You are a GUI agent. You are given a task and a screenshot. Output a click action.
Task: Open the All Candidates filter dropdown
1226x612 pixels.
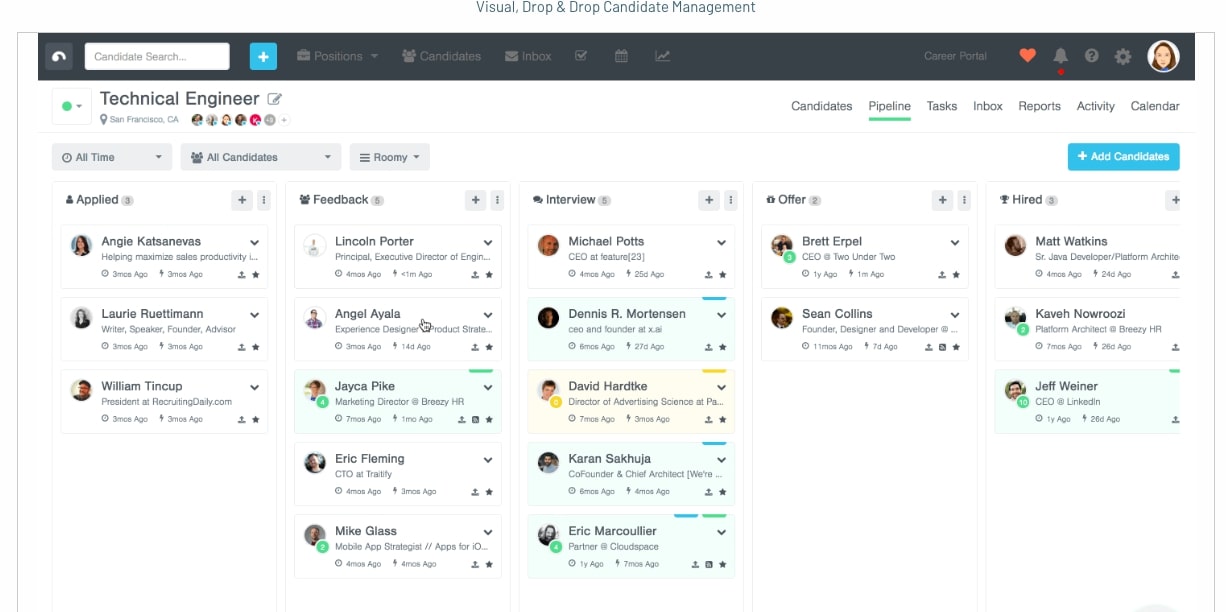coord(261,157)
